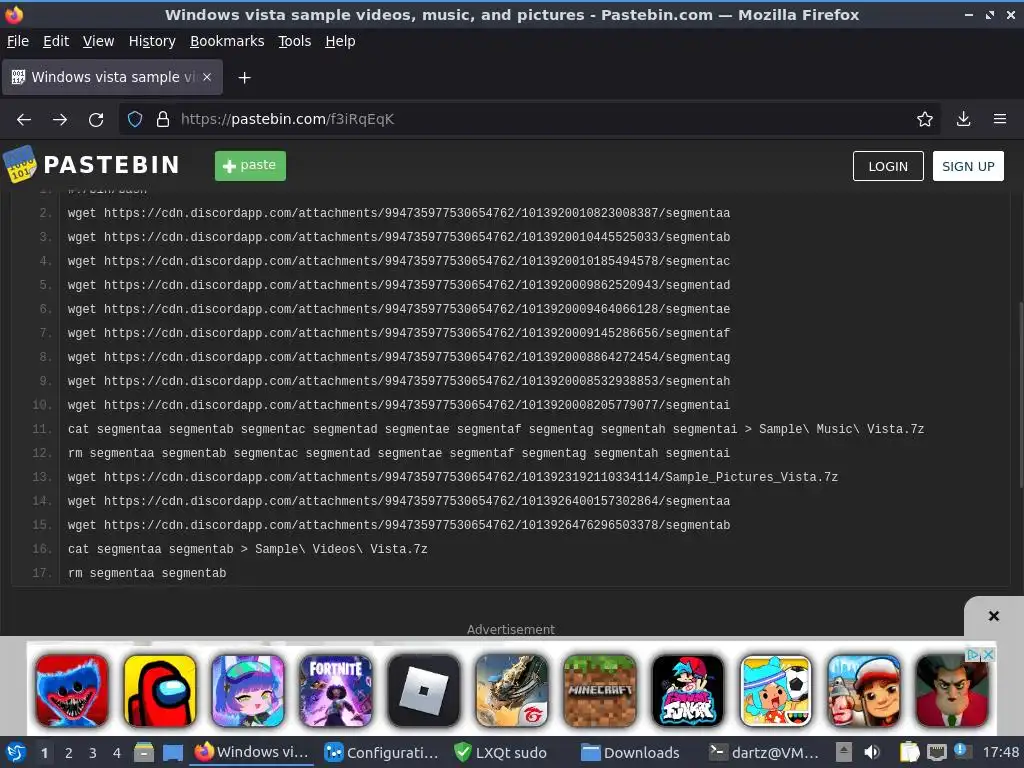1024x768 pixels.
Task: Switch to Downloads window in taskbar
Action: [x=631, y=753]
